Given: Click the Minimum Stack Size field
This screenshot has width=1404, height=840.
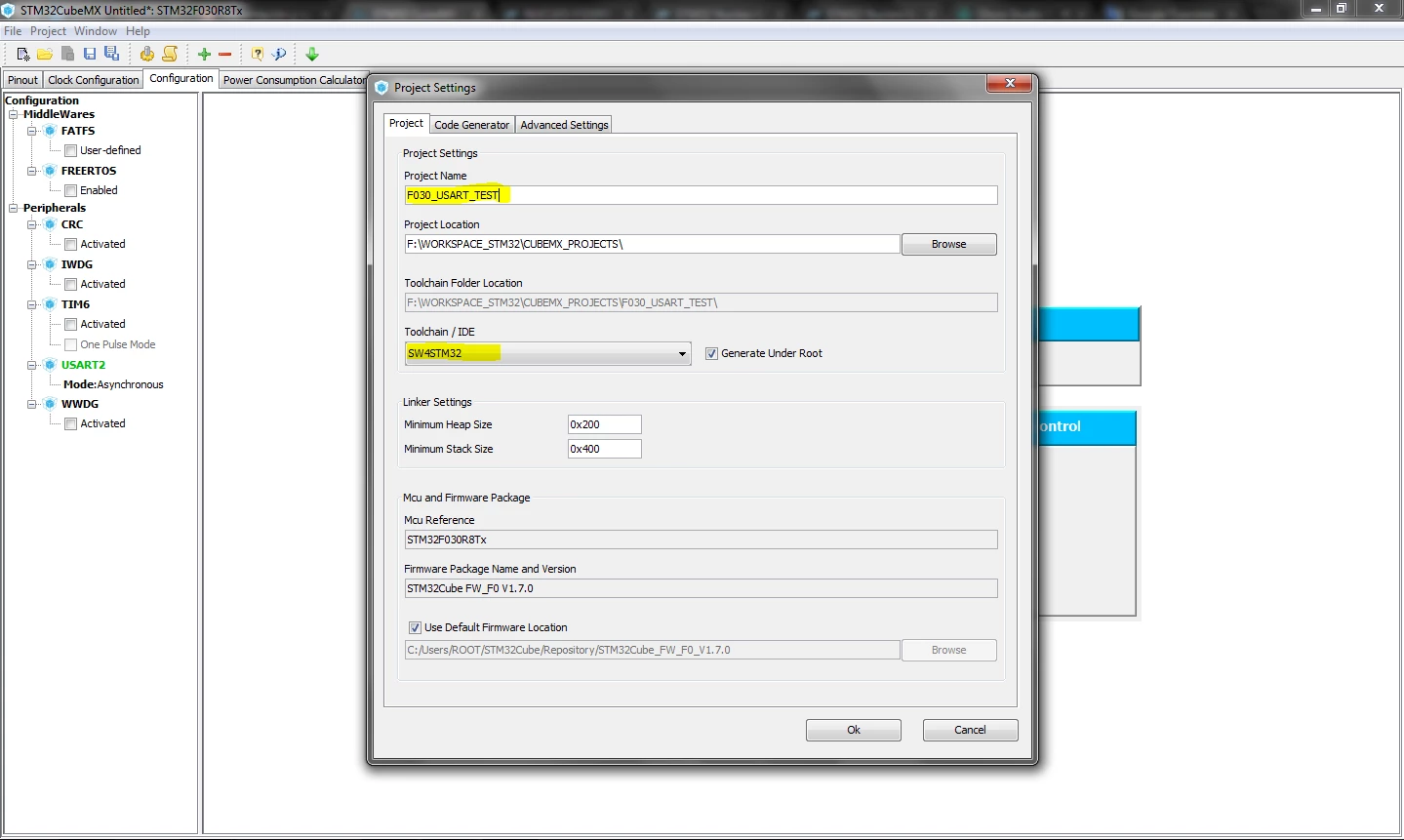Looking at the screenshot, I should (605, 449).
